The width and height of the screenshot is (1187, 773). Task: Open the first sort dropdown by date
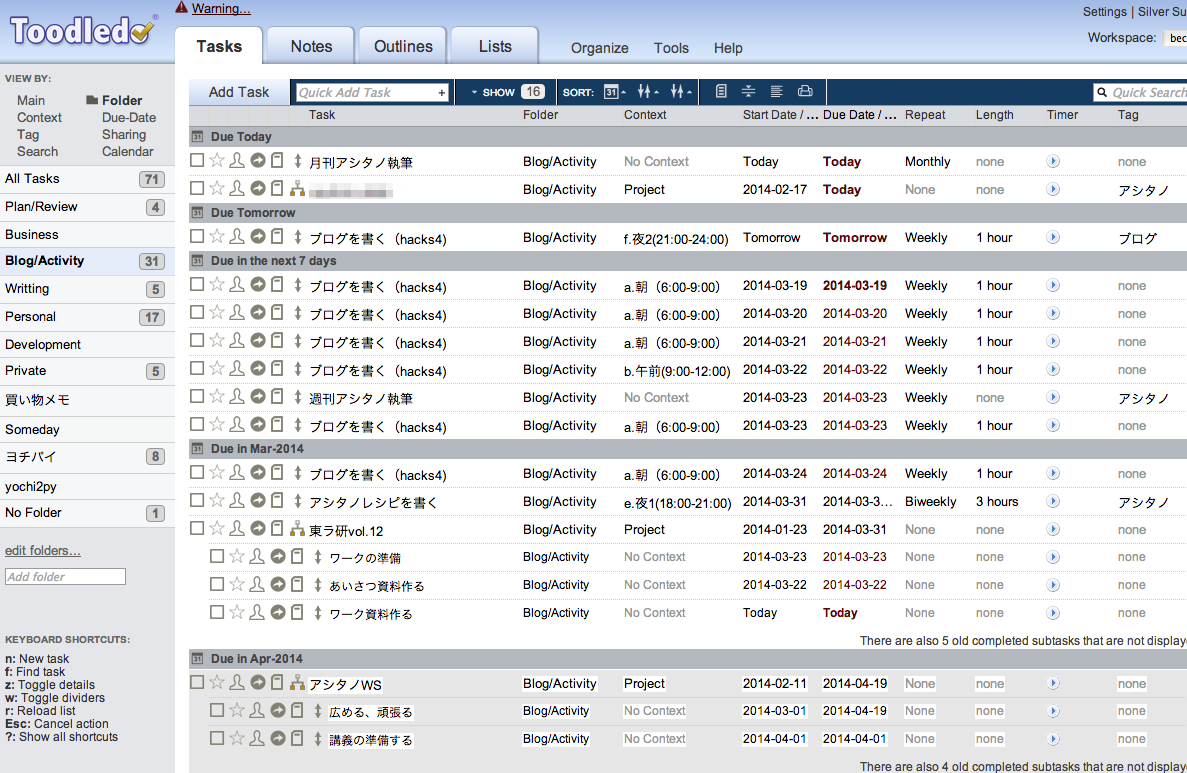[x=614, y=92]
